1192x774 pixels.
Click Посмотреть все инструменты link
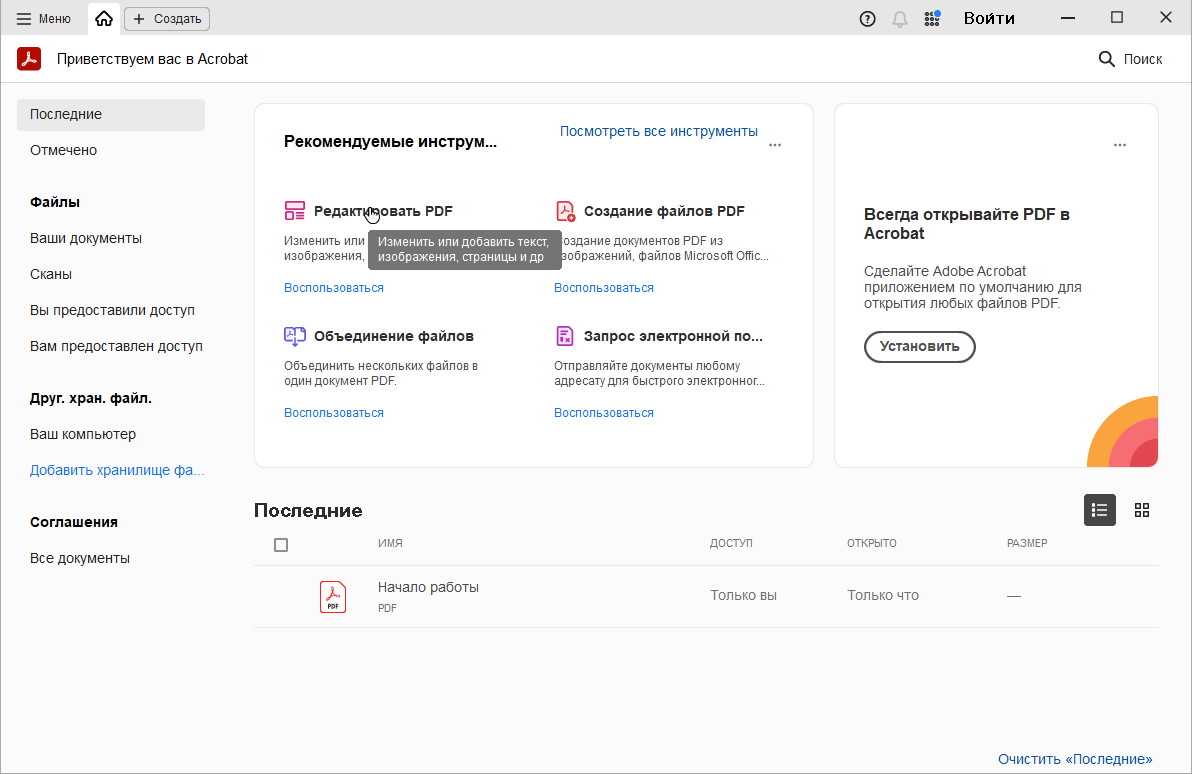point(658,131)
